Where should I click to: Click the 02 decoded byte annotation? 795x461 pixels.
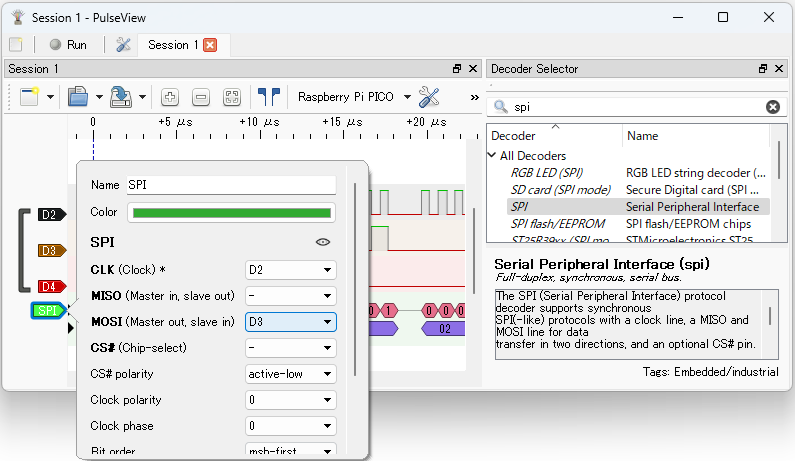tap(444, 329)
